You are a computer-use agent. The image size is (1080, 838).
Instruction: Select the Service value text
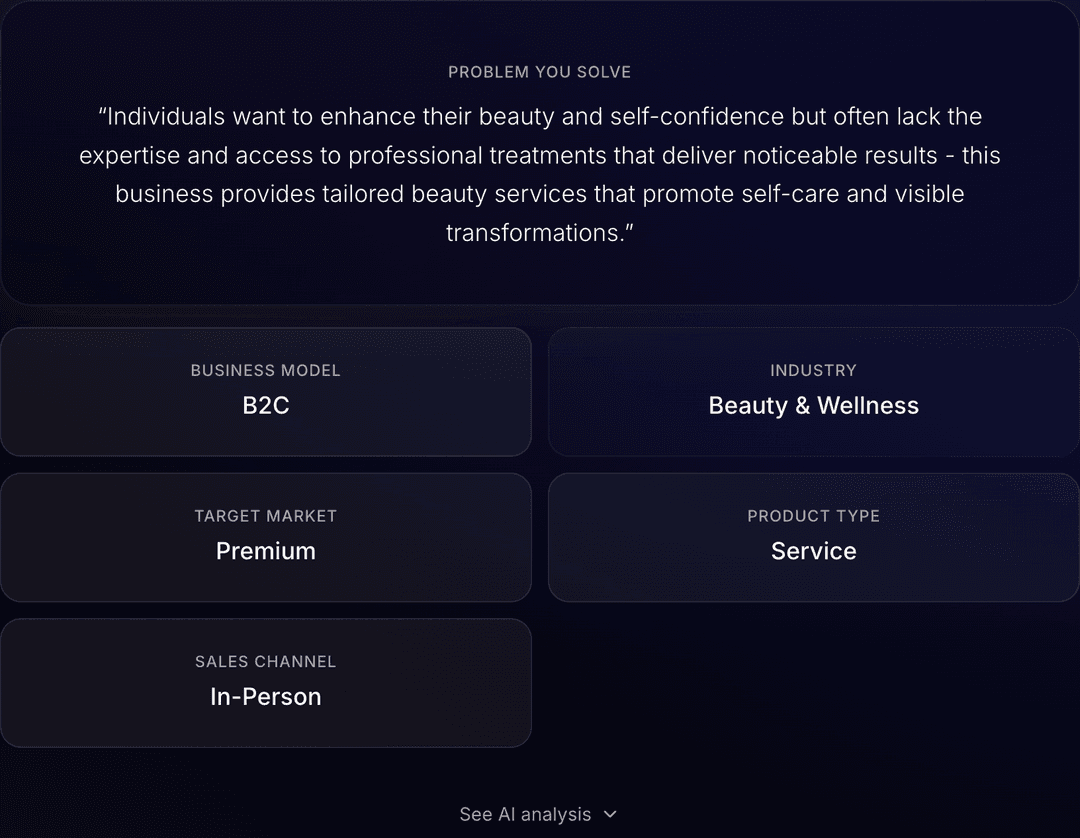click(x=813, y=551)
